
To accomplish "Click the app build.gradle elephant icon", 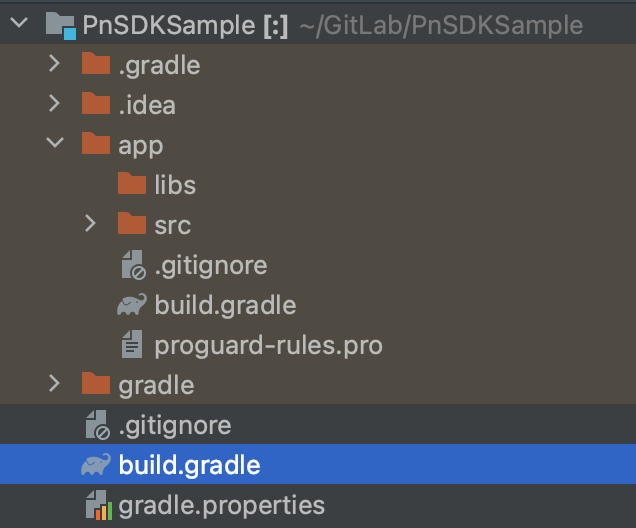I will pyautogui.click(x=132, y=305).
